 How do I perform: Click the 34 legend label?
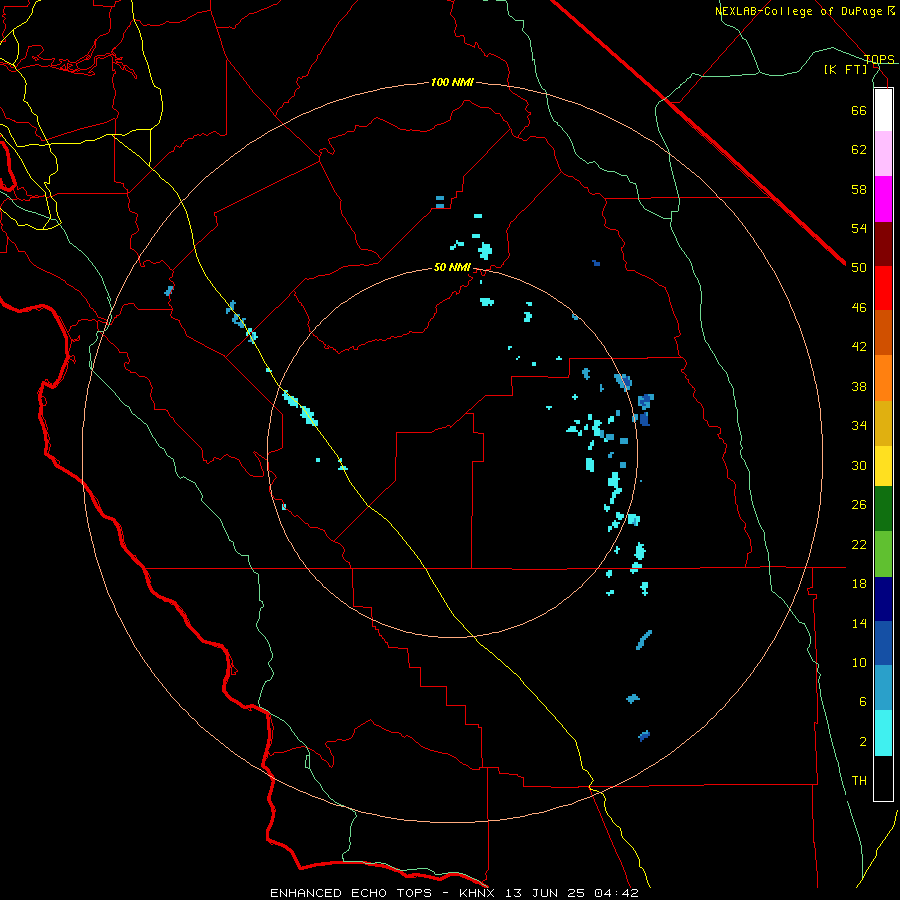859,426
